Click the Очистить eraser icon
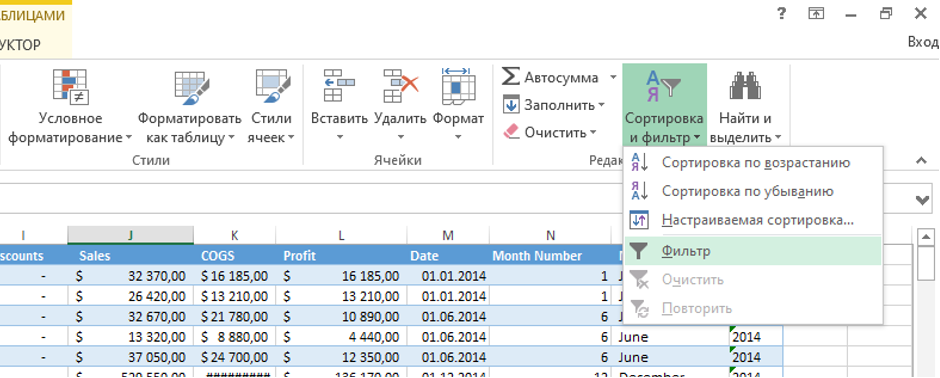 click(x=511, y=131)
